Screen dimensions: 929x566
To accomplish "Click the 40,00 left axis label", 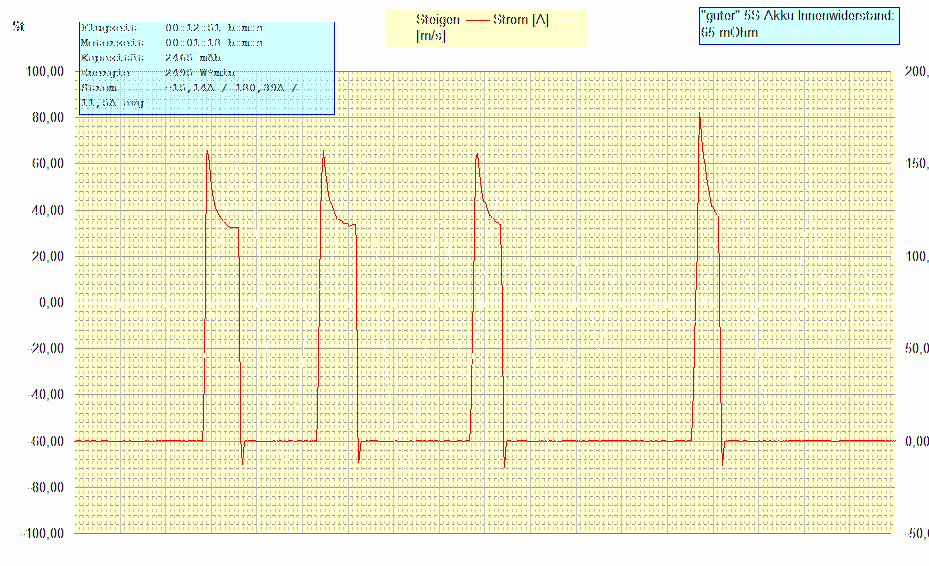I will (x=47, y=210).
